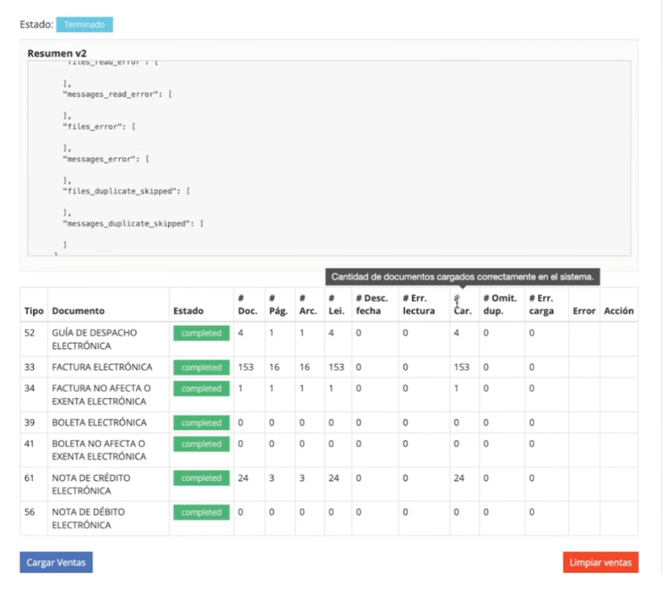Select the FACTURA NO AFECTA O EXENTA row name
Viewport: 670px width, 589px height.
[x=101, y=395]
